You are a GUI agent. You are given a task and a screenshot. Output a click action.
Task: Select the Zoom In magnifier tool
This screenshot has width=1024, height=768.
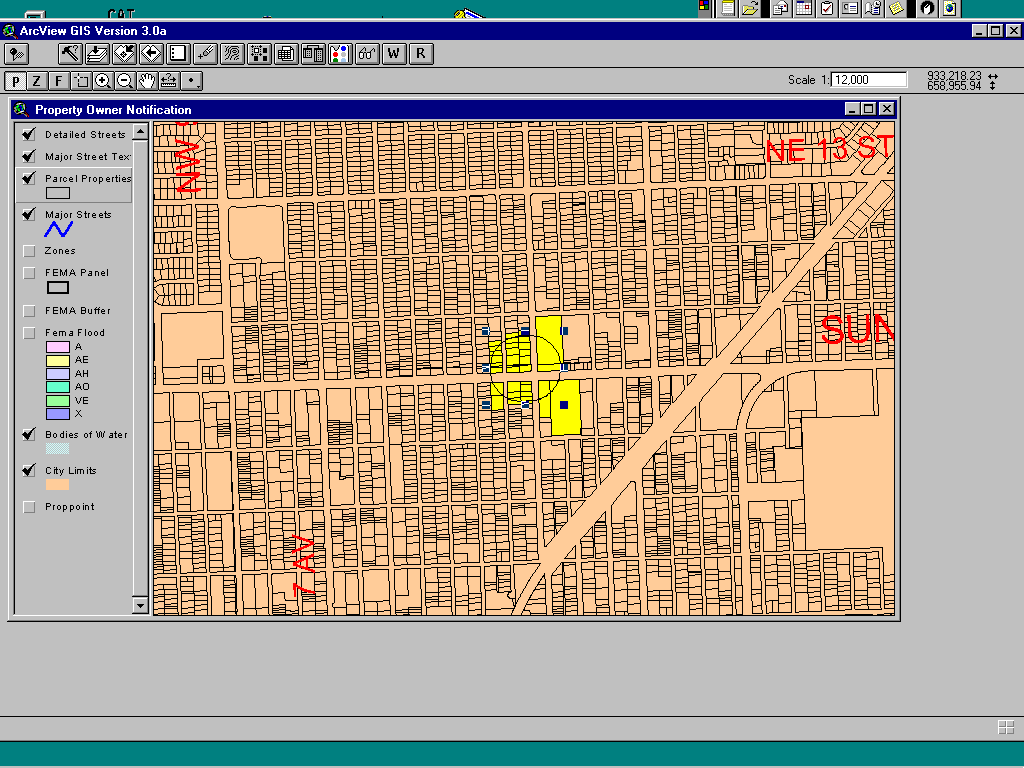103,81
